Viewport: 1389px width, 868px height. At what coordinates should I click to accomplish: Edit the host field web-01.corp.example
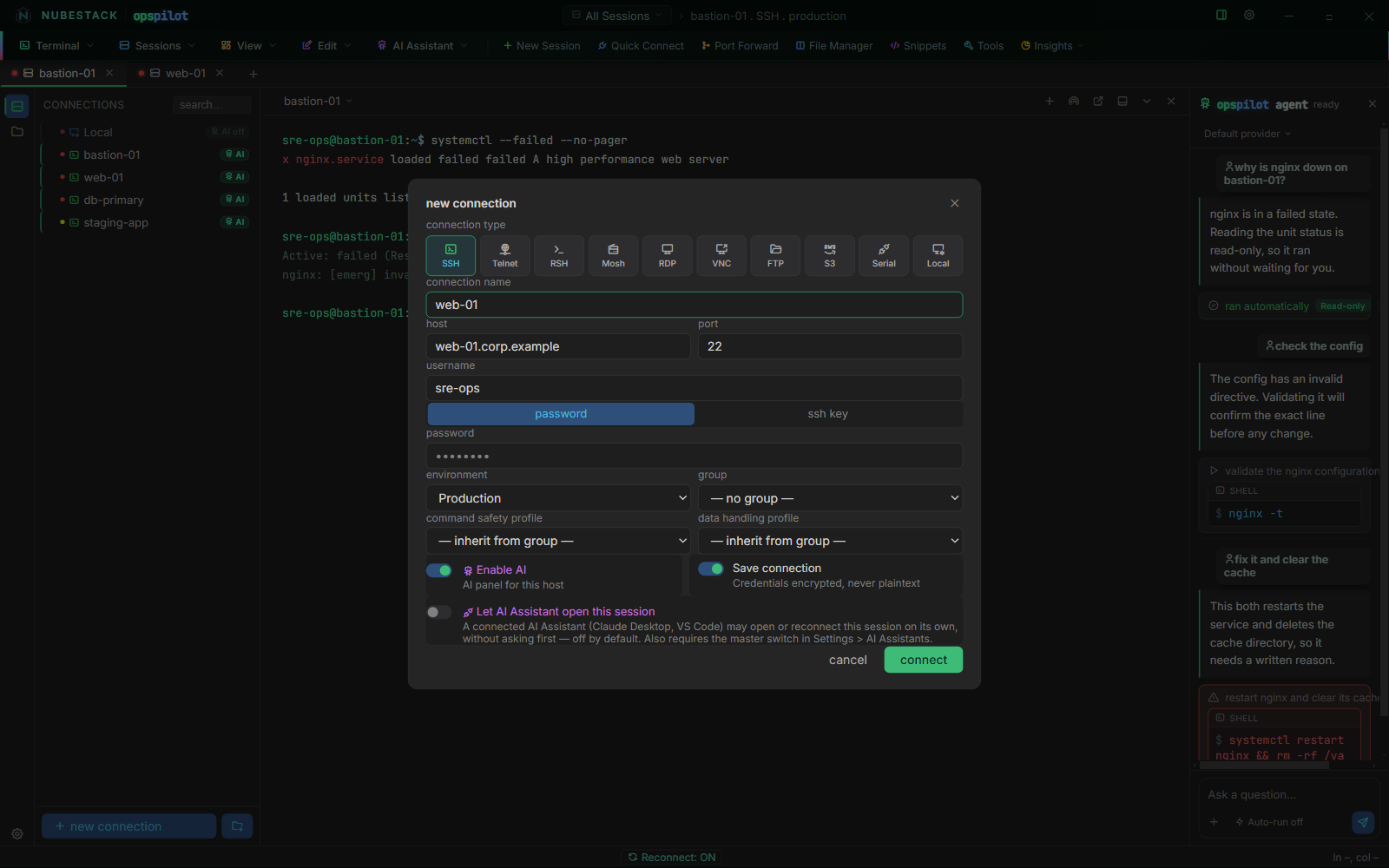(x=558, y=346)
